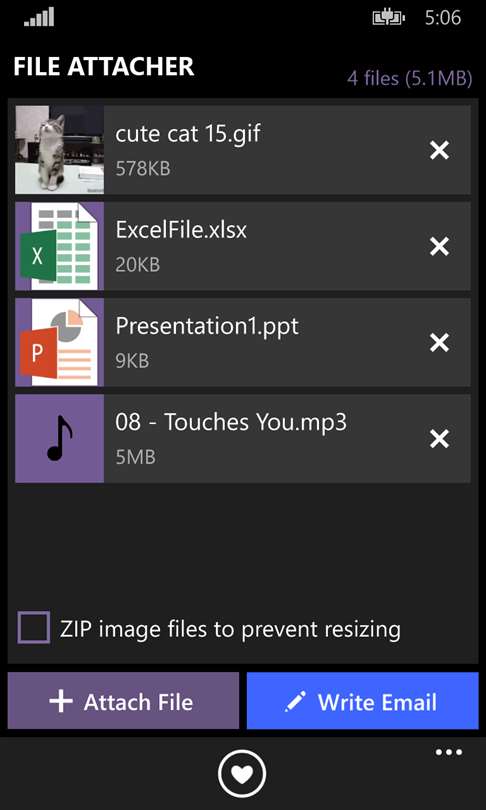The height and width of the screenshot is (810, 486).
Task: Tap the battery charging status icon
Action: [x=388, y=19]
